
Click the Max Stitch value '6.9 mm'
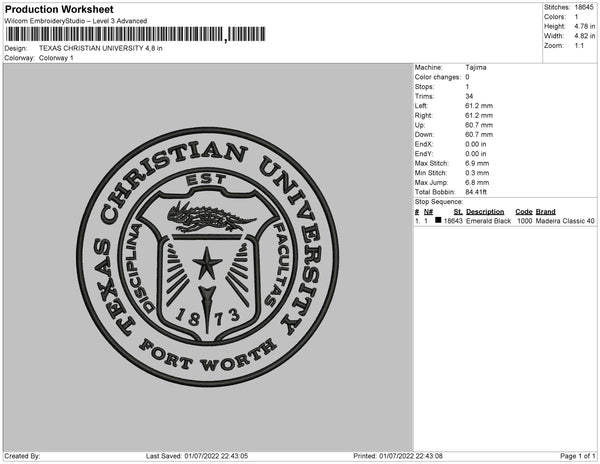[x=477, y=163]
